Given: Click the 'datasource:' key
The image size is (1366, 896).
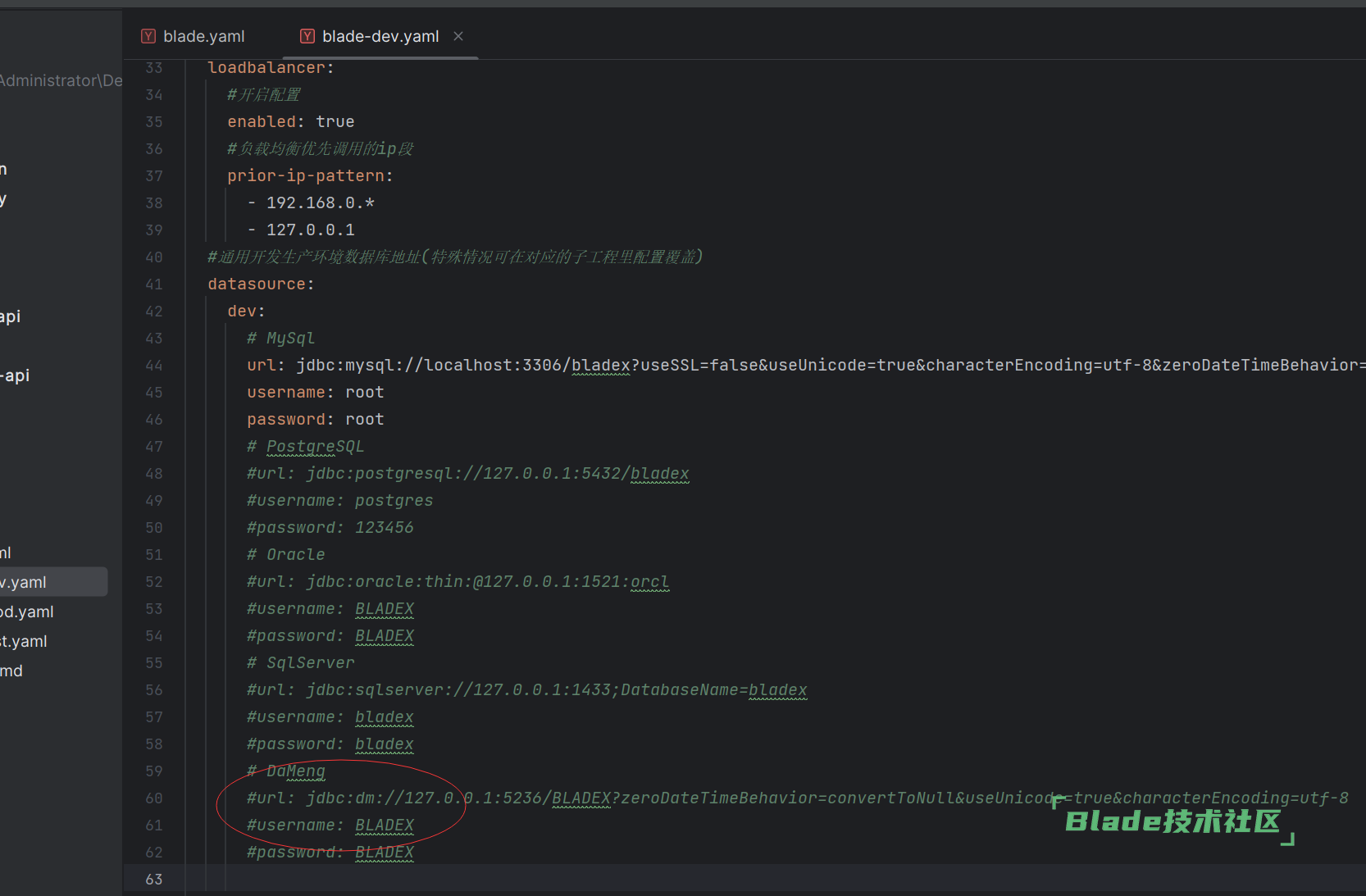Looking at the screenshot, I should coord(261,284).
